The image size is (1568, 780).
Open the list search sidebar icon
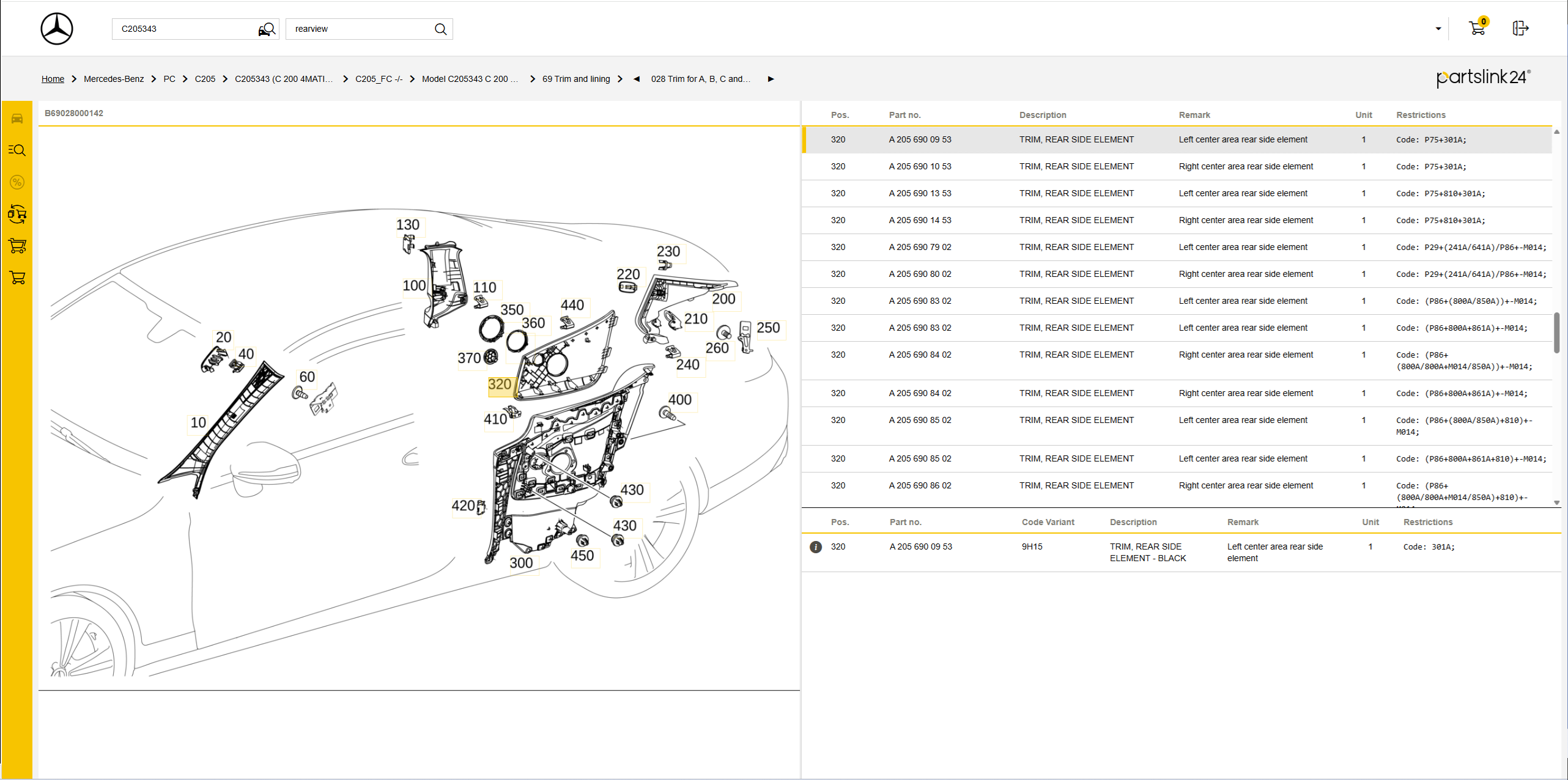17,150
